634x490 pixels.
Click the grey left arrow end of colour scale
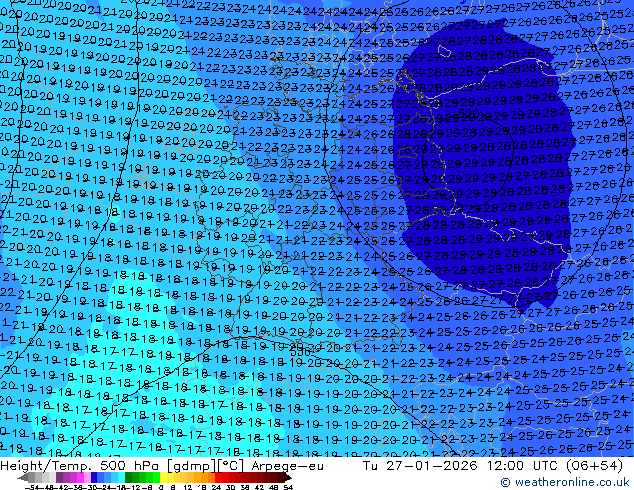[x=23, y=478]
